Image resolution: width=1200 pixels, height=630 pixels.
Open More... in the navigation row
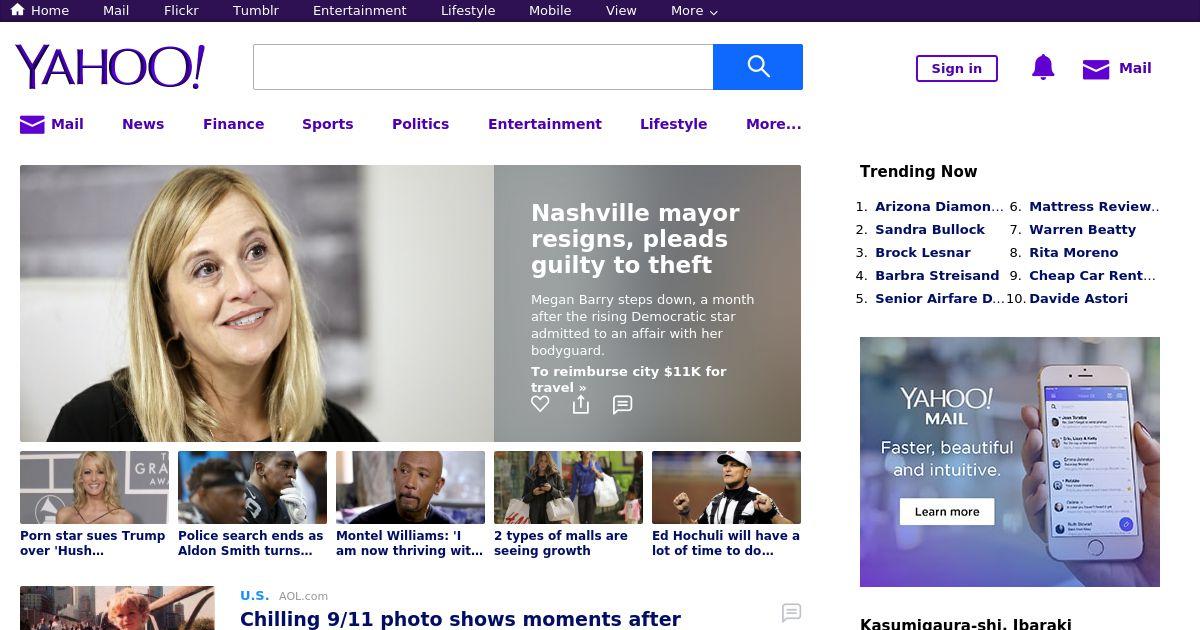point(774,124)
